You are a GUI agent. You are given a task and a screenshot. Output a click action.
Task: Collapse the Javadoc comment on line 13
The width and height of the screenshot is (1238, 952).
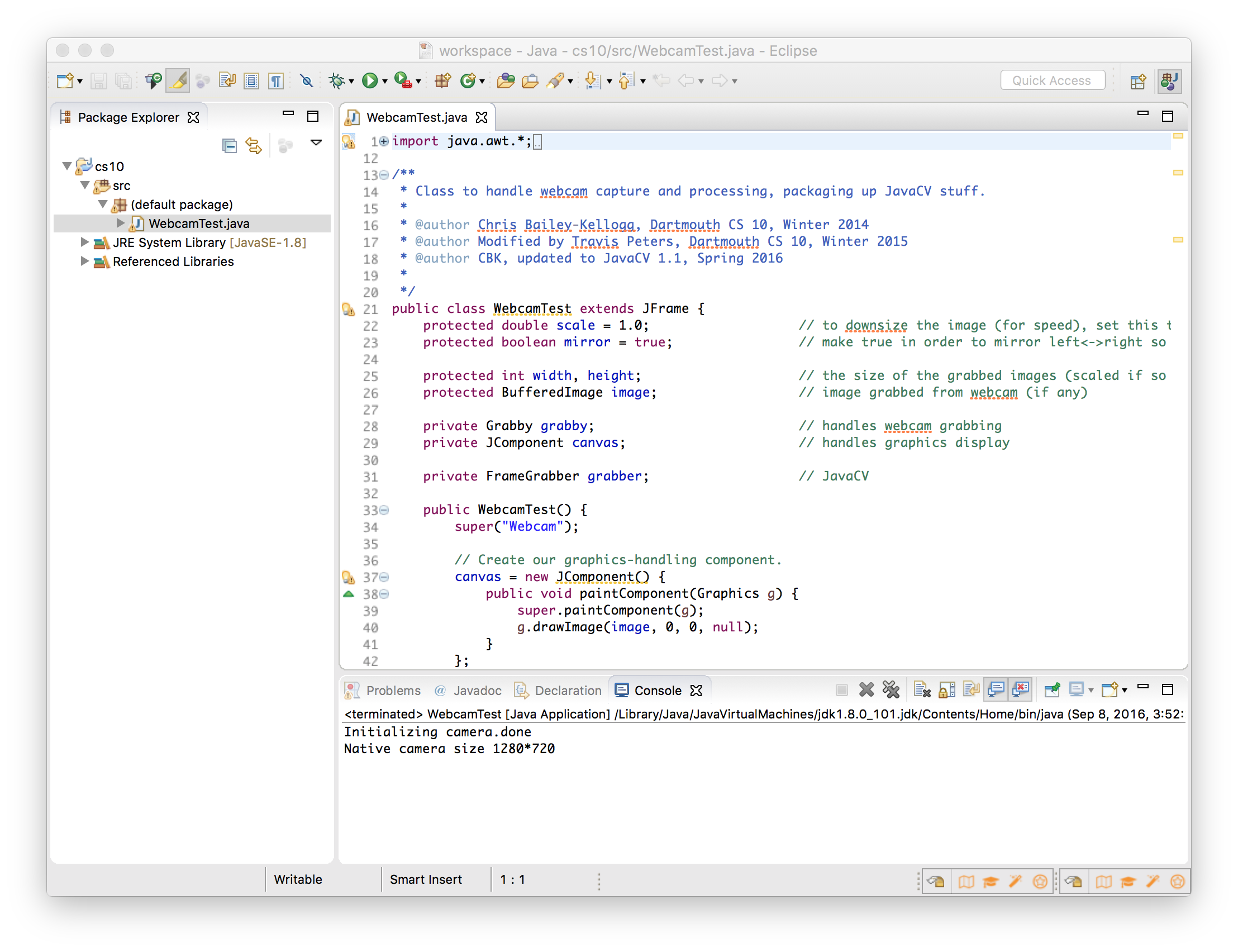[x=384, y=174]
